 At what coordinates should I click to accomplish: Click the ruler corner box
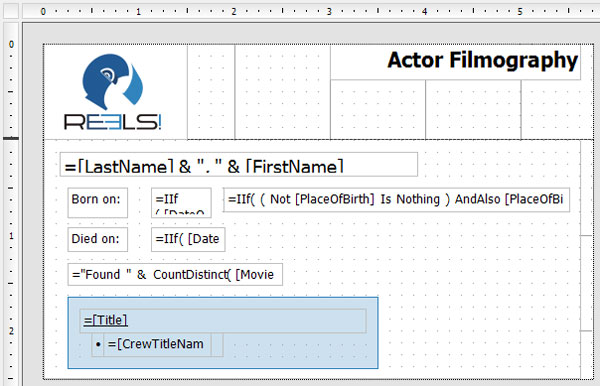11,11
